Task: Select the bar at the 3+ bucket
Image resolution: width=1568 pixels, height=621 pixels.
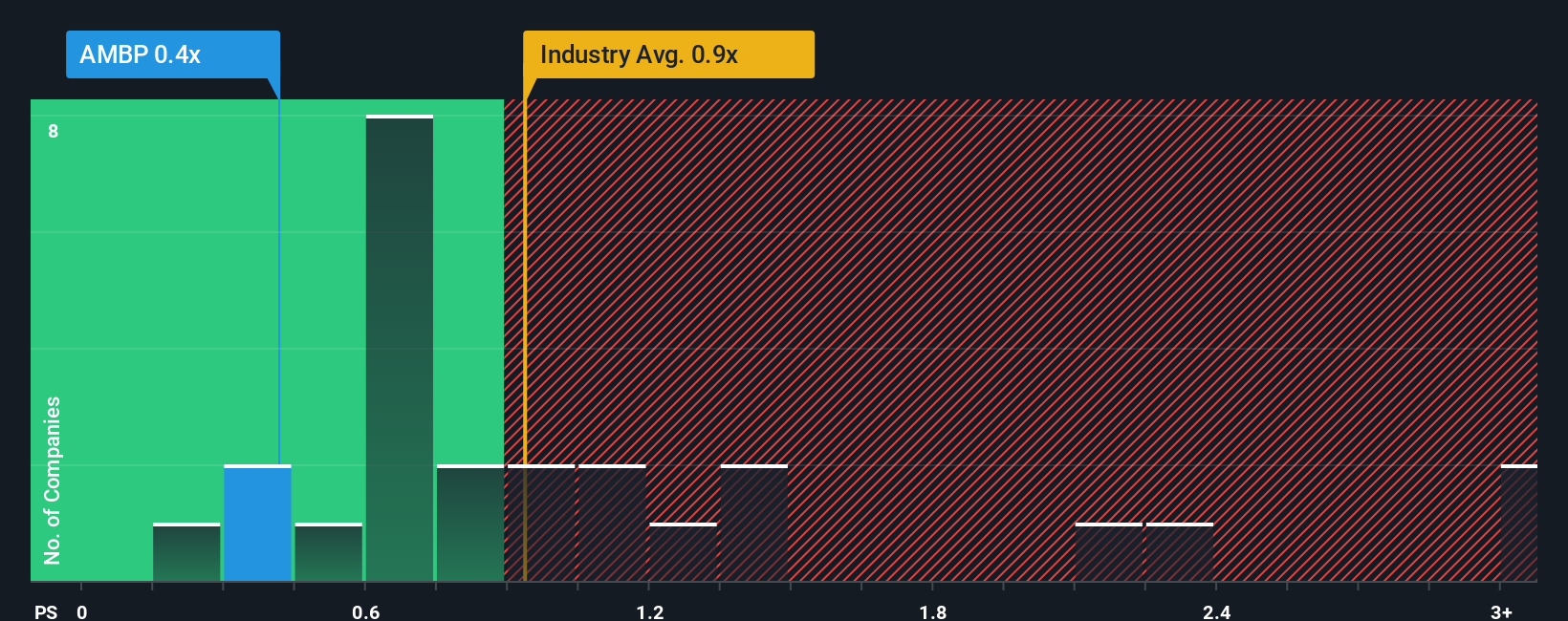Action: (x=1519, y=523)
